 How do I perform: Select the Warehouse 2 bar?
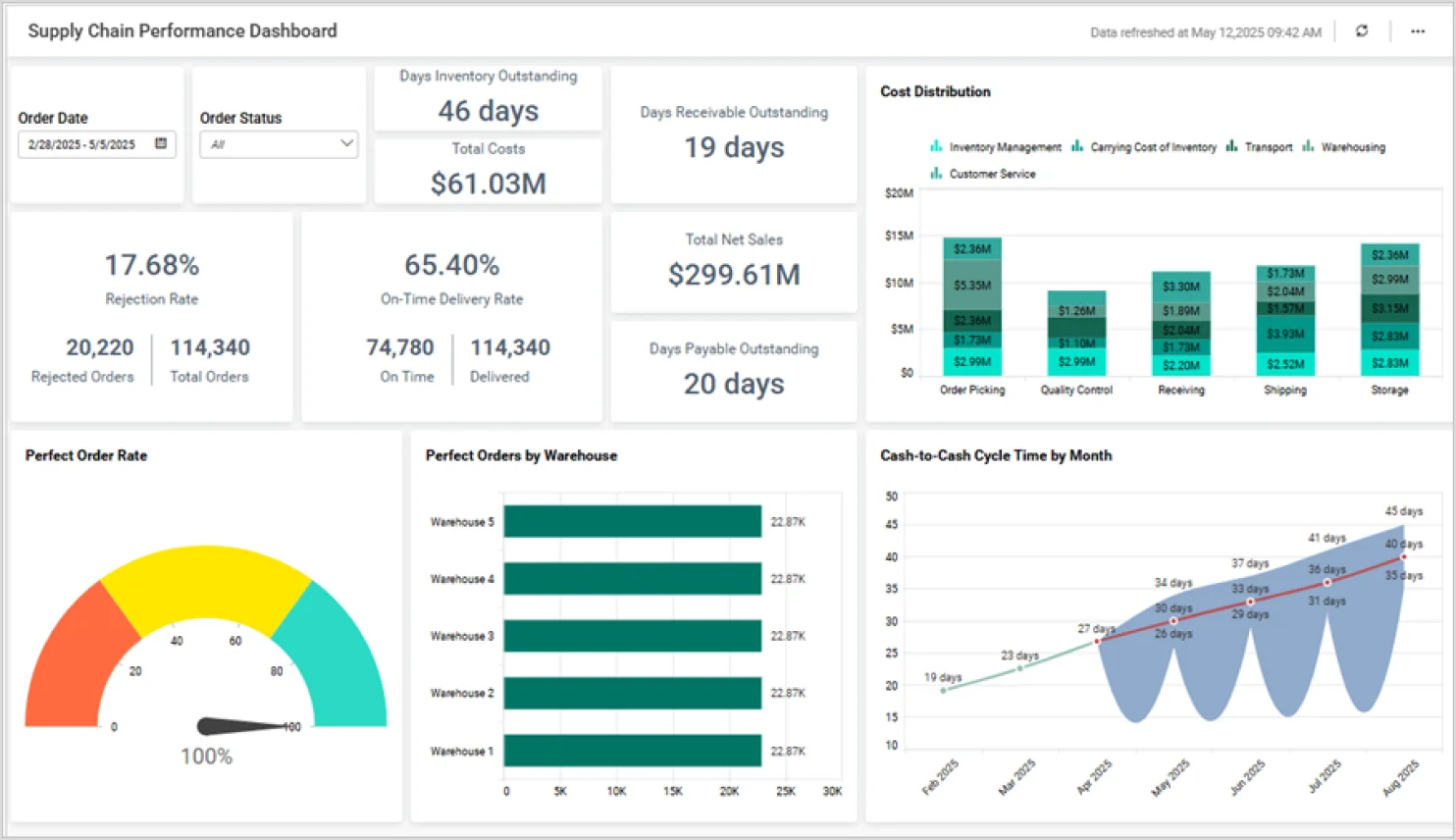click(633, 693)
